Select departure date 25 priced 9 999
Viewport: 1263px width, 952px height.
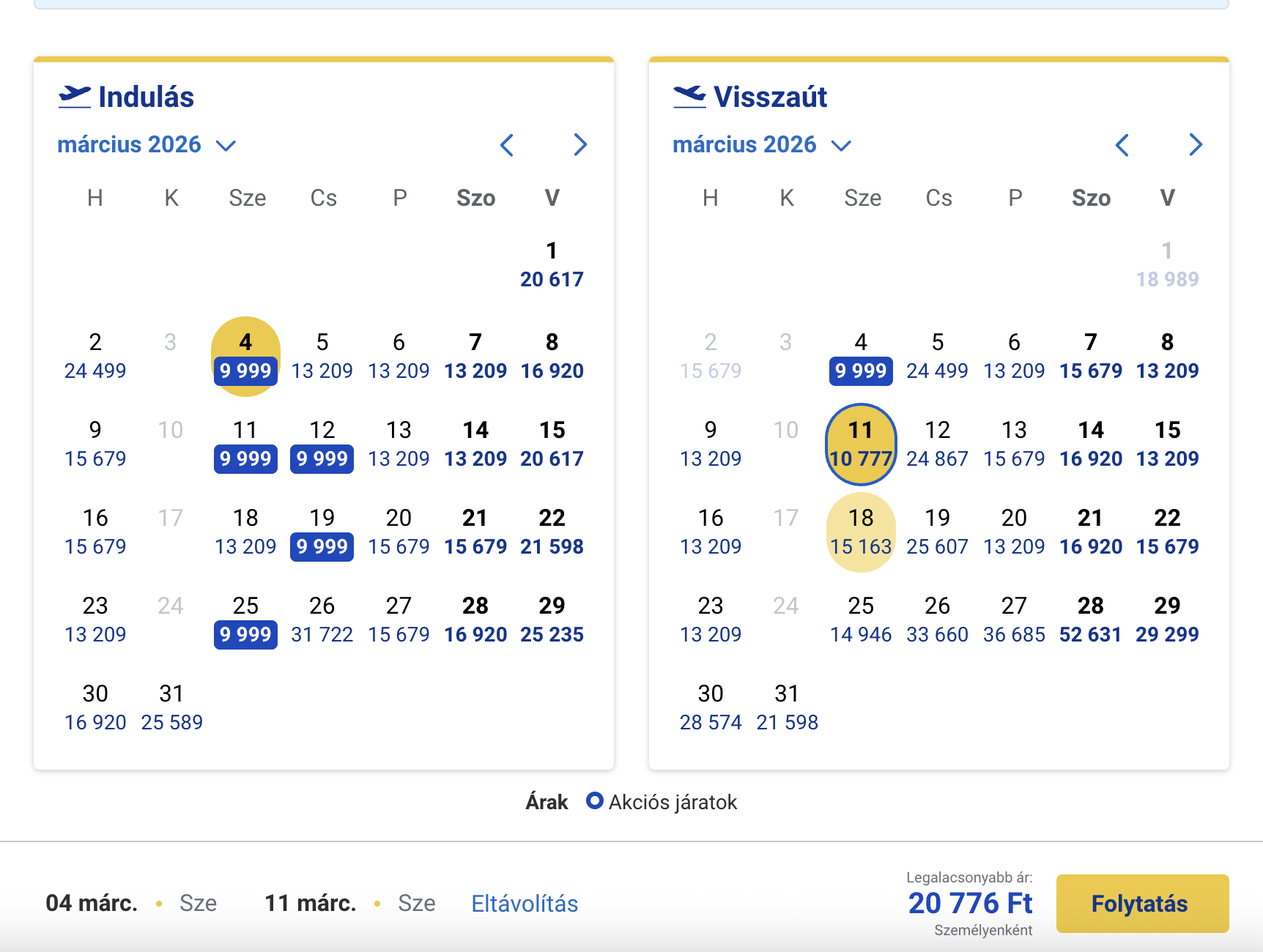click(x=245, y=620)
